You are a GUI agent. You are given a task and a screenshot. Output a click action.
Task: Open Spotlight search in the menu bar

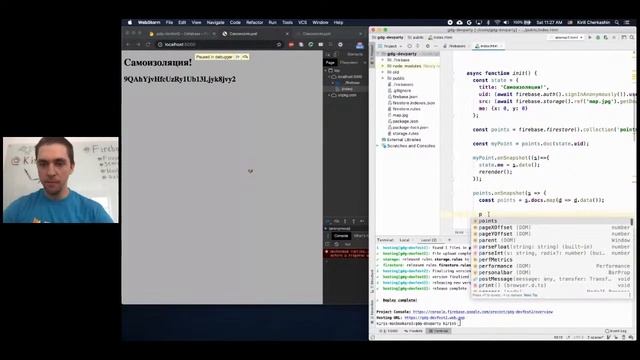tap(617, 22)
